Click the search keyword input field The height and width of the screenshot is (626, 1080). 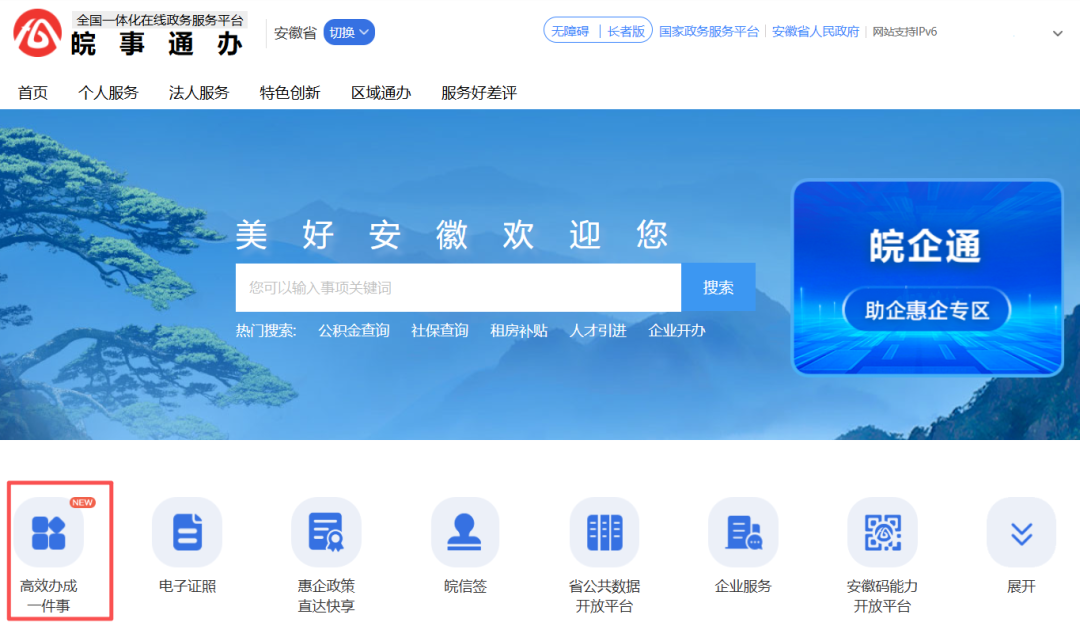[458, 288]
